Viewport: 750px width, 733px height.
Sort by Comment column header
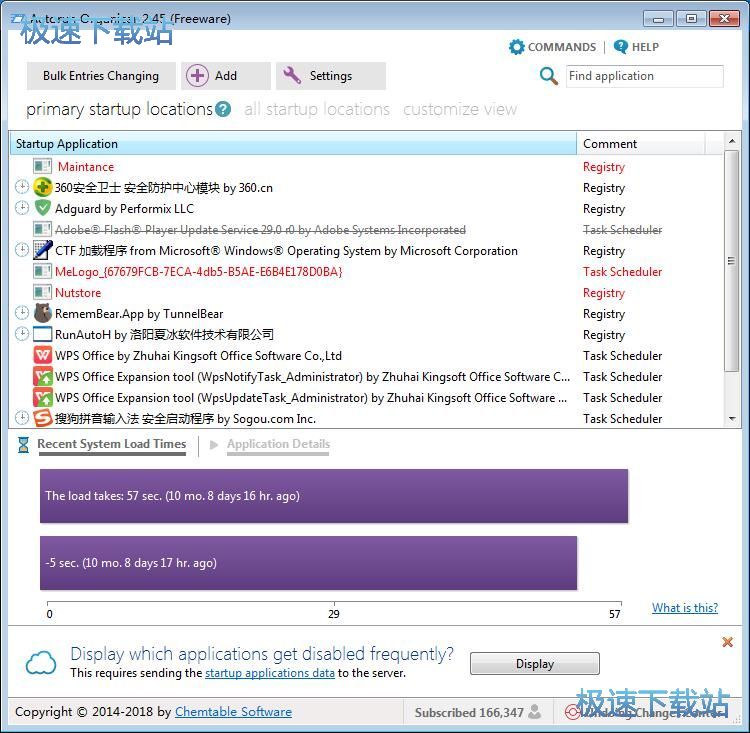pyautogui.click(x=640, y=144)
